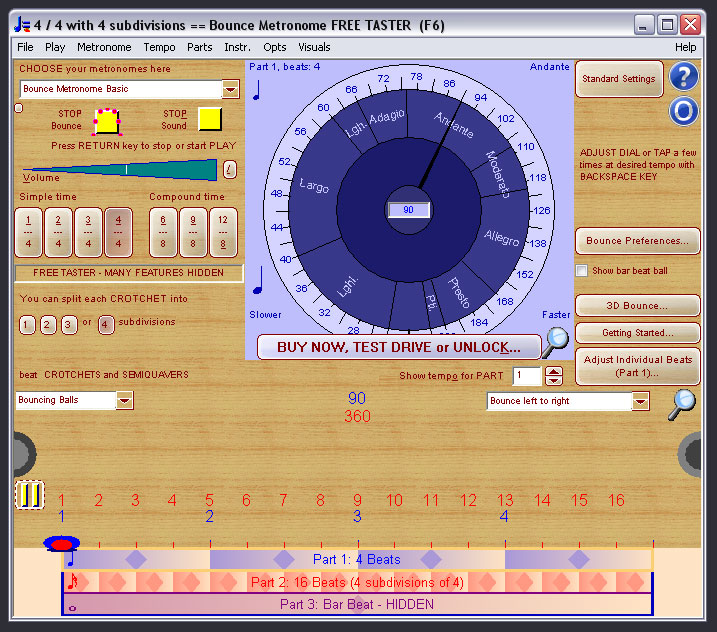This screenshot has width=717, height=632.
Task: Click the red semiquaver icon in Part 2 bar
Action: 72,582
